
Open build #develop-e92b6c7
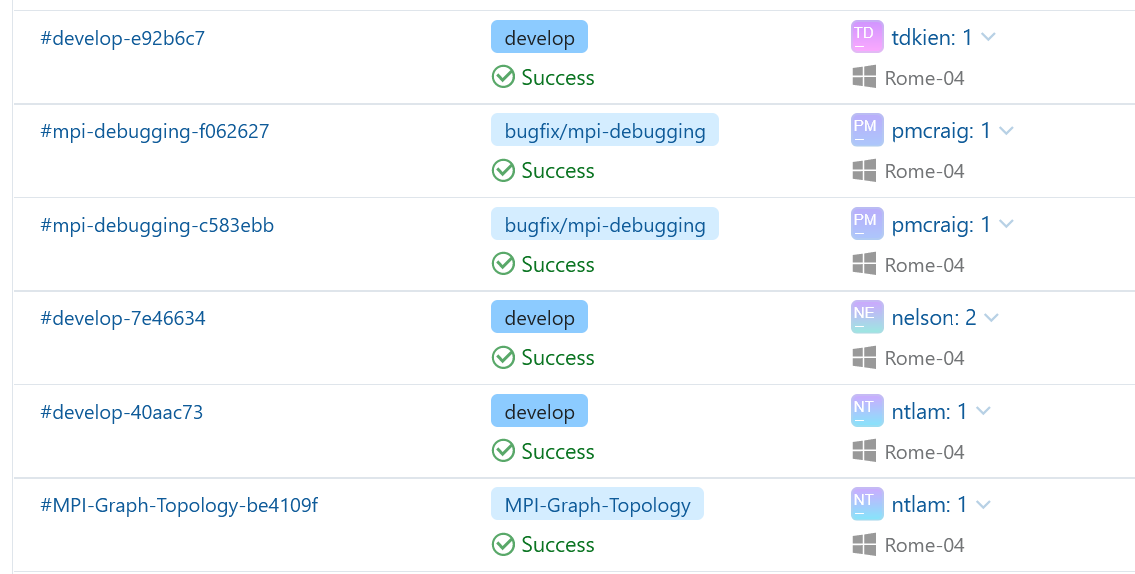coord(122,38)
